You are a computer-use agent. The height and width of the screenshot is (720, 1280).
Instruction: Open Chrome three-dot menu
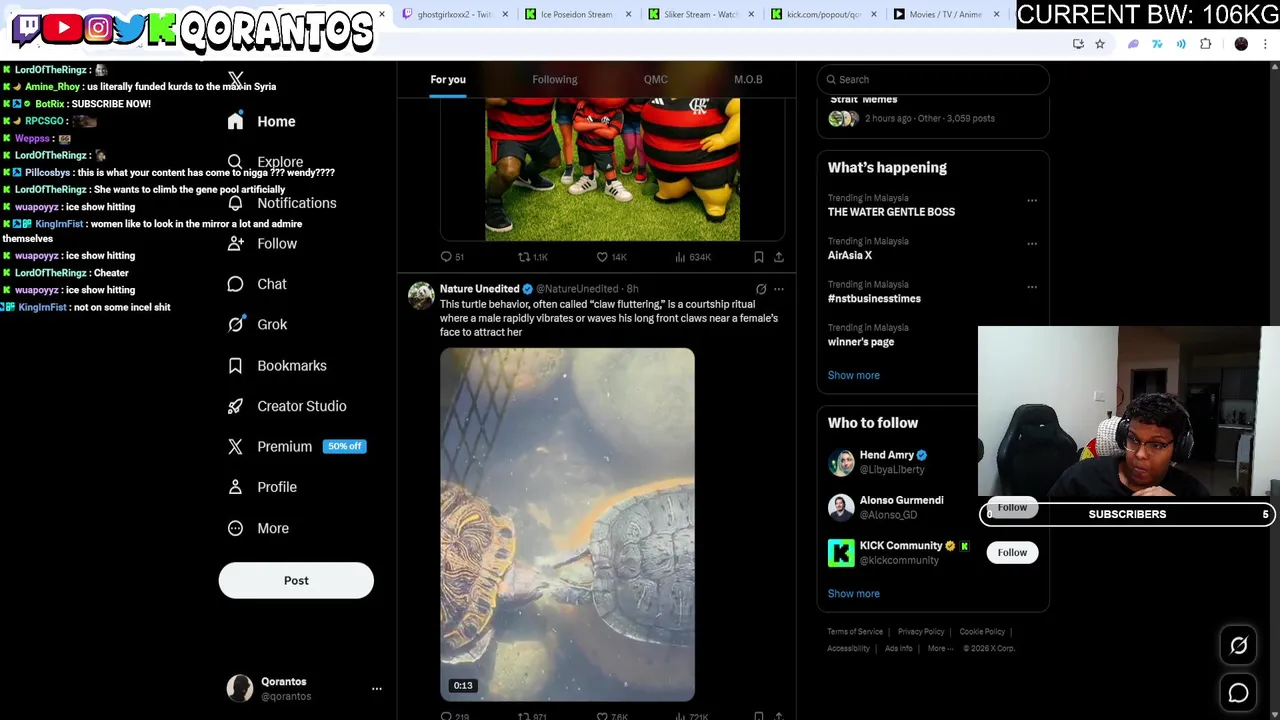pyautogui.click(x=1266, y=44)
